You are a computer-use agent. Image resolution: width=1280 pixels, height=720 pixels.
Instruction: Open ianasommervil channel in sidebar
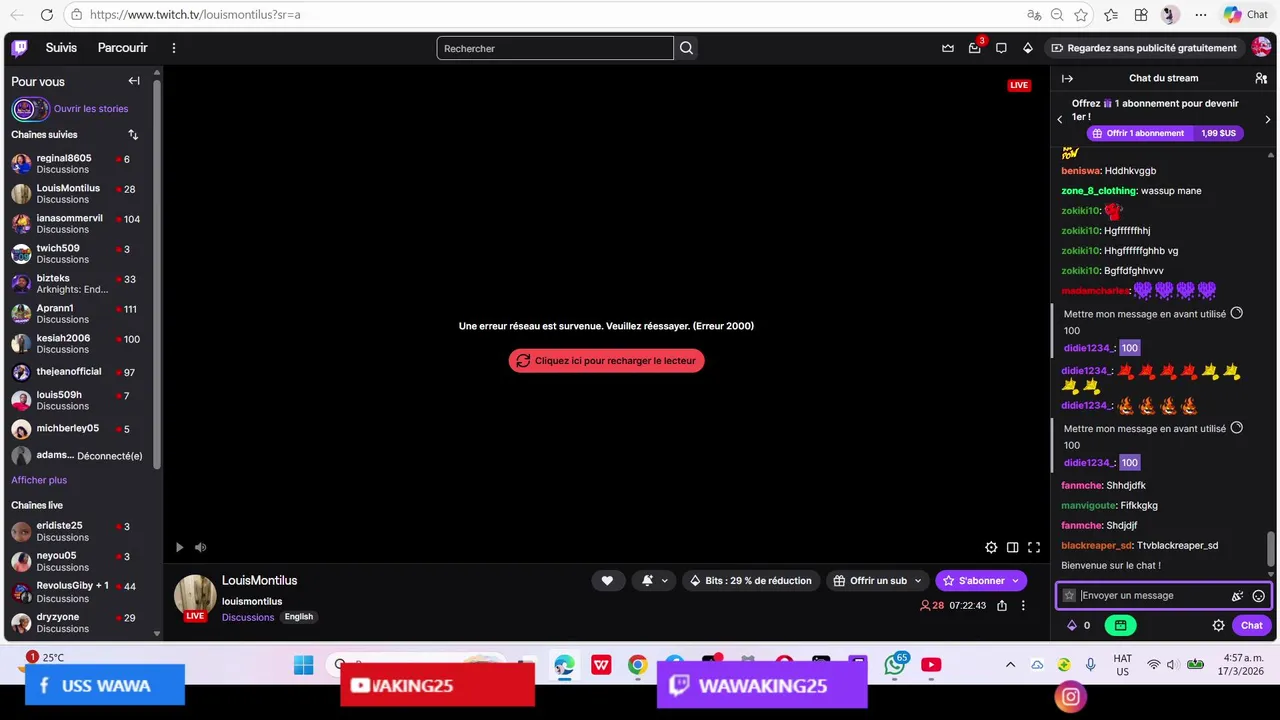78,224
